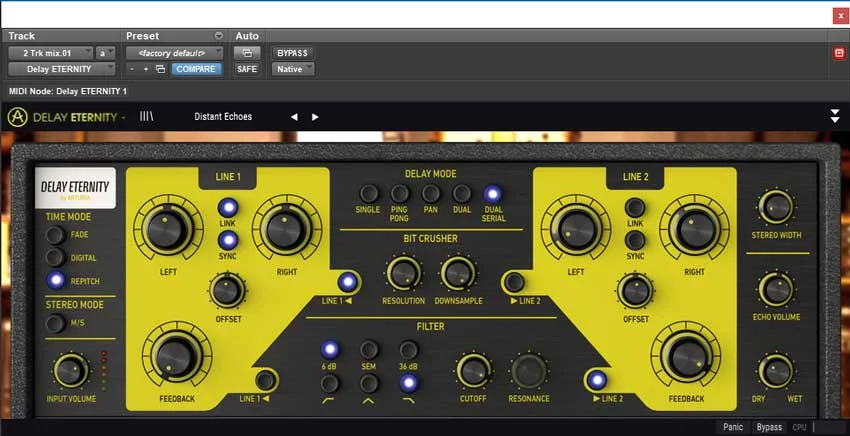Click the Arturia logo icon

pos(17,117)
